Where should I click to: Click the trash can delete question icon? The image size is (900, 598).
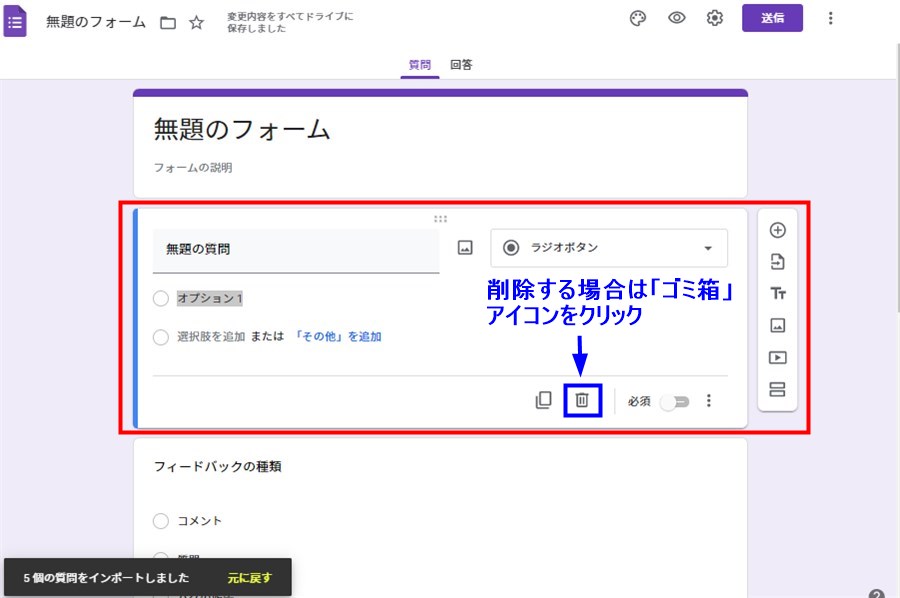pos(582,401)
